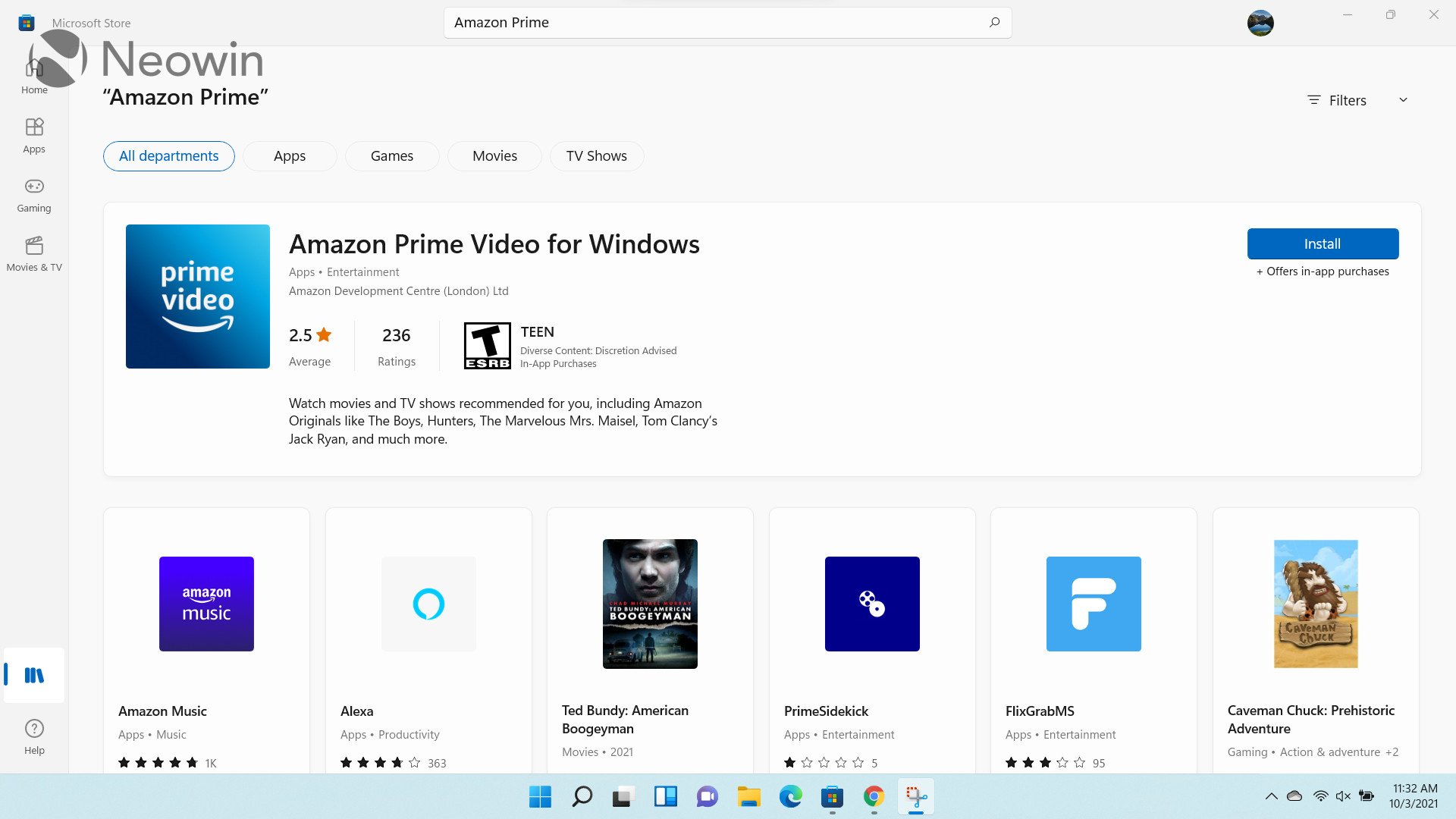Open Task View on the taskbar

pyautogui.click(x=623, y=797)
